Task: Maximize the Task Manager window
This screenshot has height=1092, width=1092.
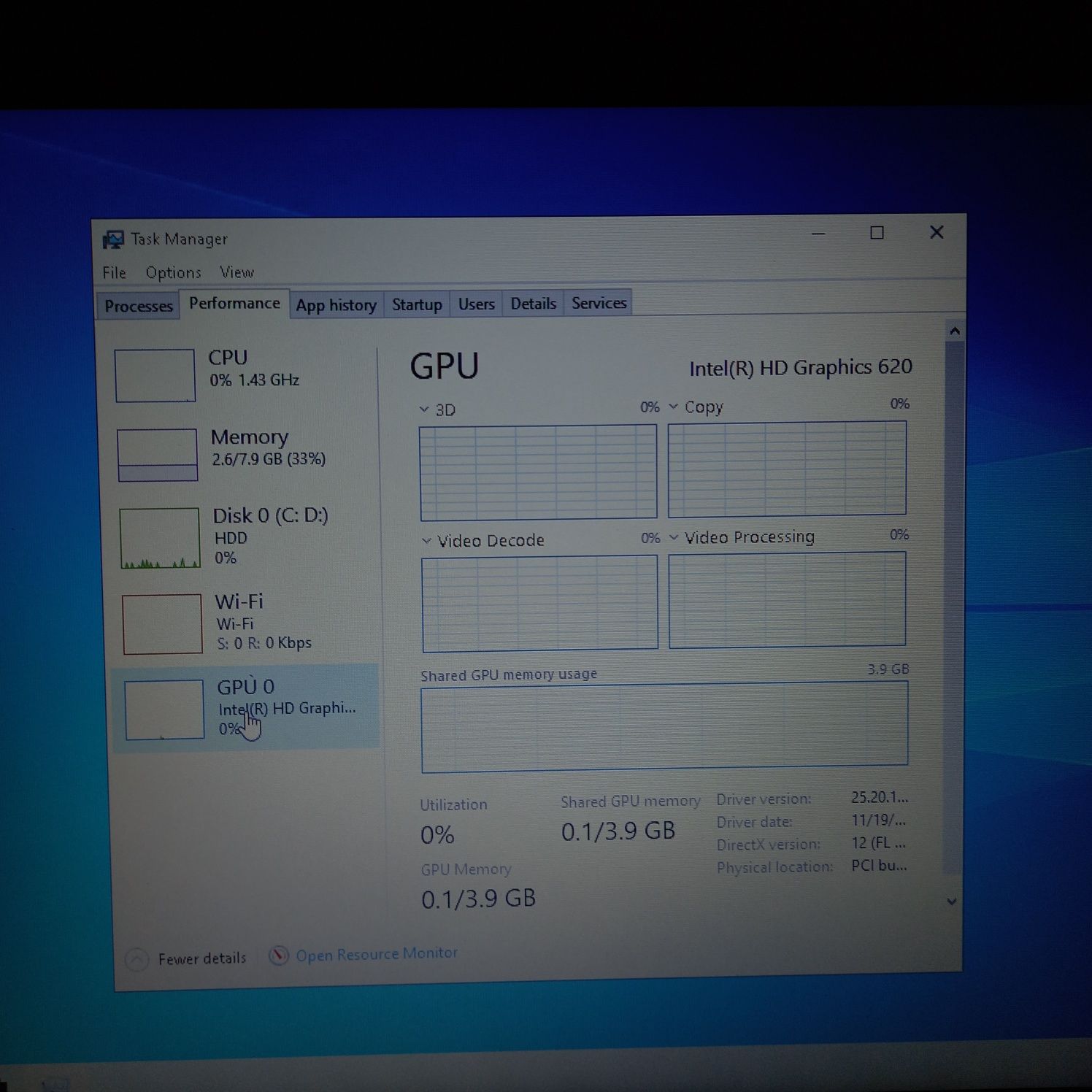Action: click(877, 233)
